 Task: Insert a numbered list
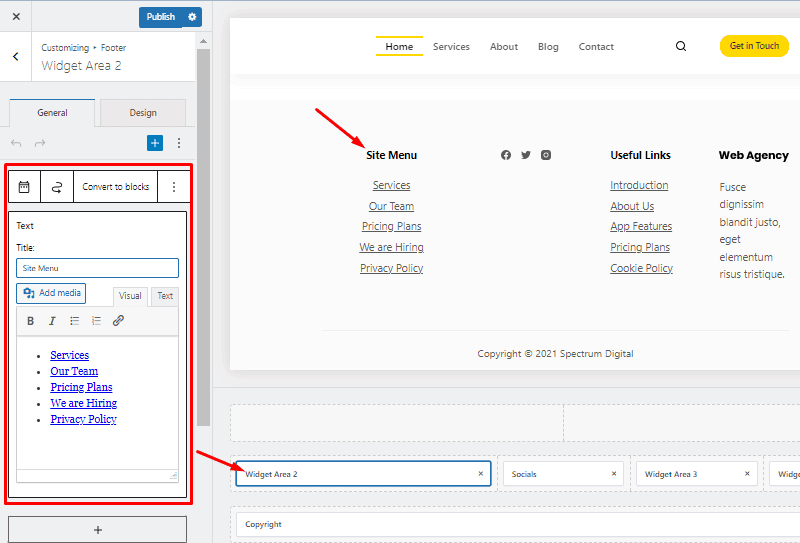[96, 321]
